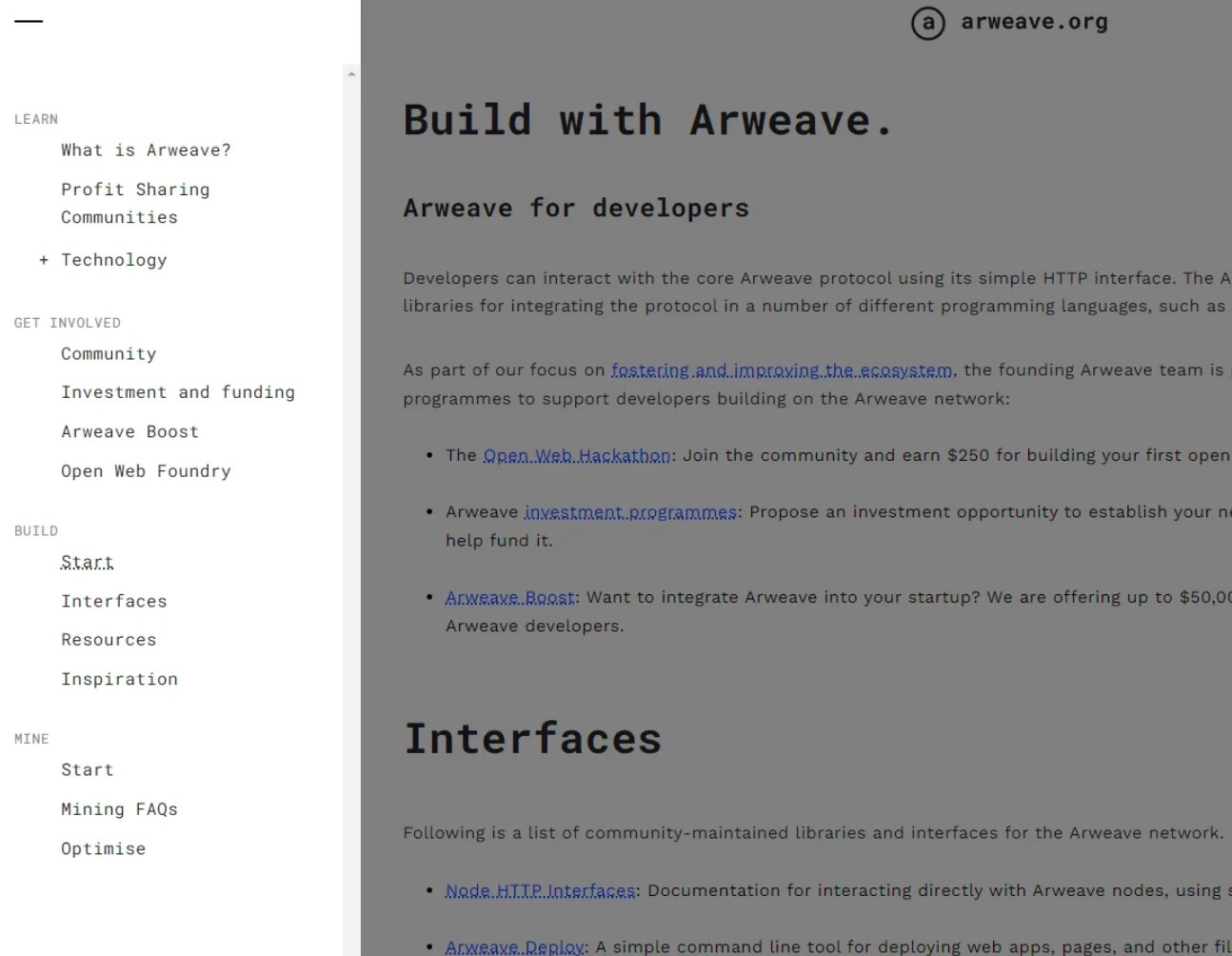Expand the Technology submenu plus sign
Screen dimensions: 1232x956
click(44, 260)
